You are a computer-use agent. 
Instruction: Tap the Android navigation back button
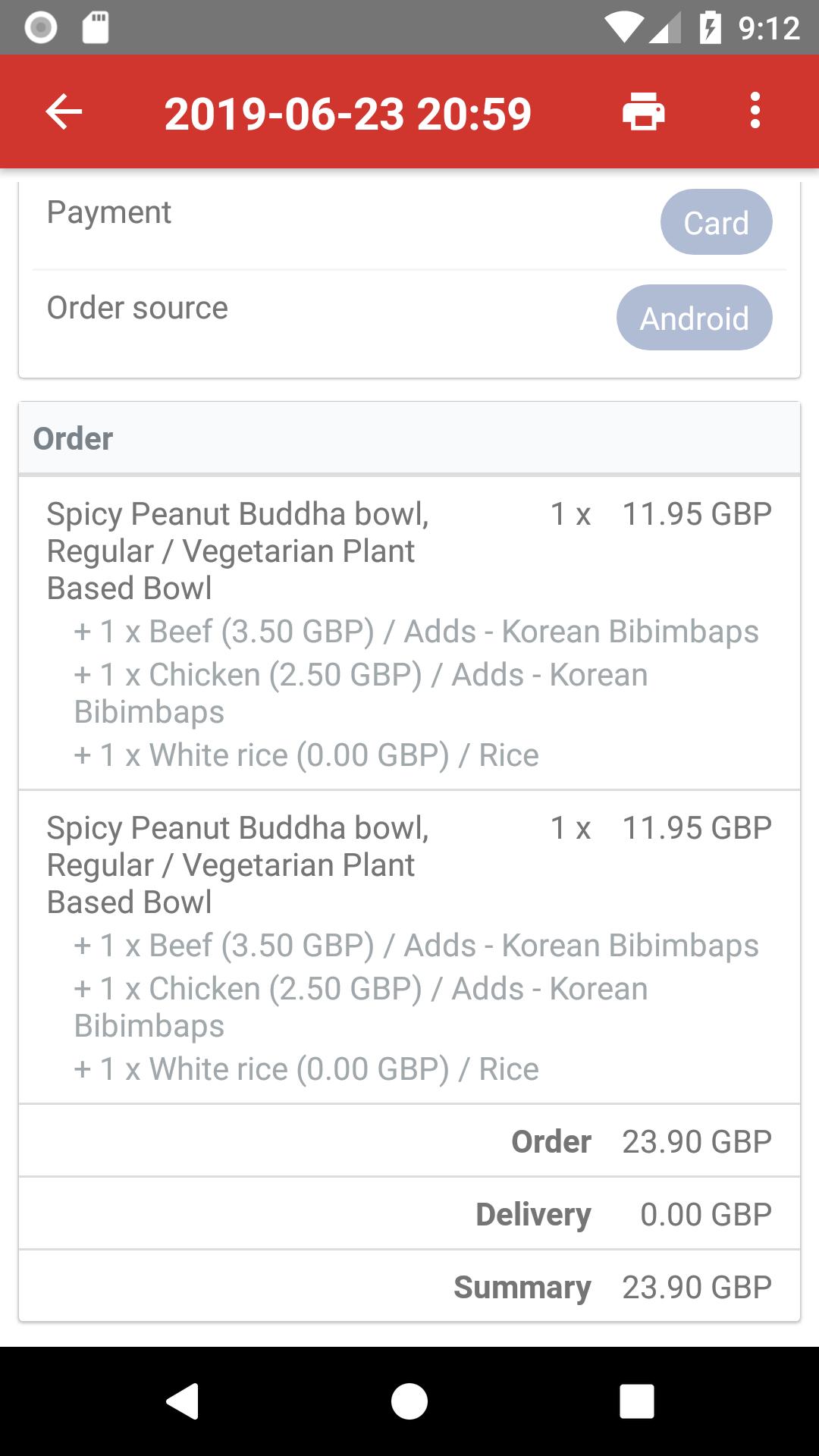click(x=182, y=1401)
